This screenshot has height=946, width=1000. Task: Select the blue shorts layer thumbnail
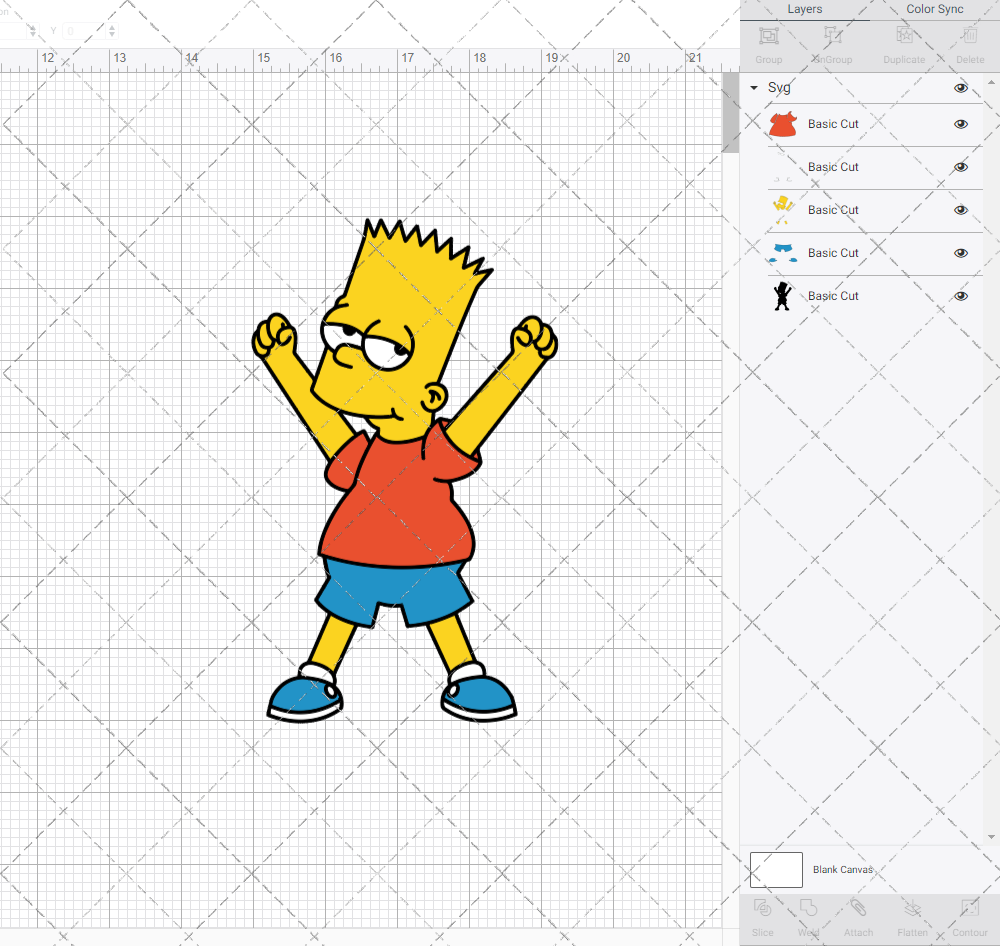pyautogui.click(x=783, y=253)
